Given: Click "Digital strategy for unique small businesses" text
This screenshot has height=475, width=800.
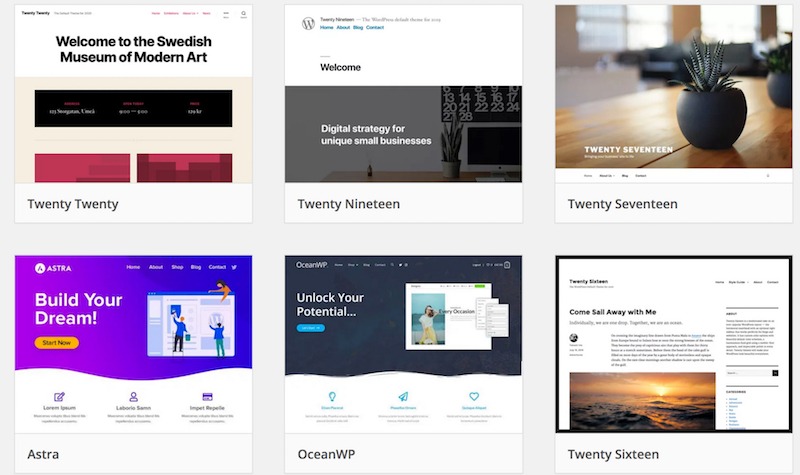Looking at the screenshot, I should pyautogui.click(x=376, y=135).
